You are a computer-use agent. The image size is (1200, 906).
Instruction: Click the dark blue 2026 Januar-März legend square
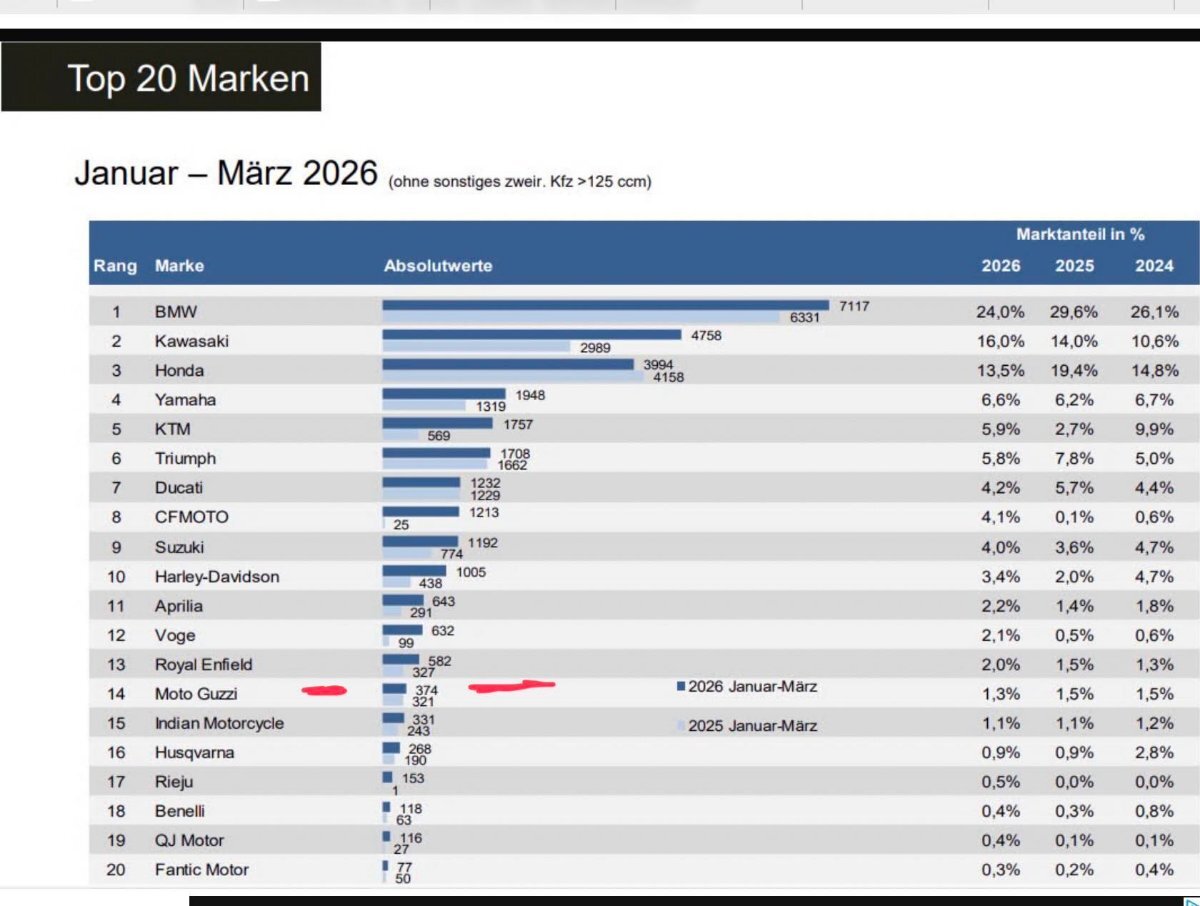pyautogui.click(x=681, y=687)
